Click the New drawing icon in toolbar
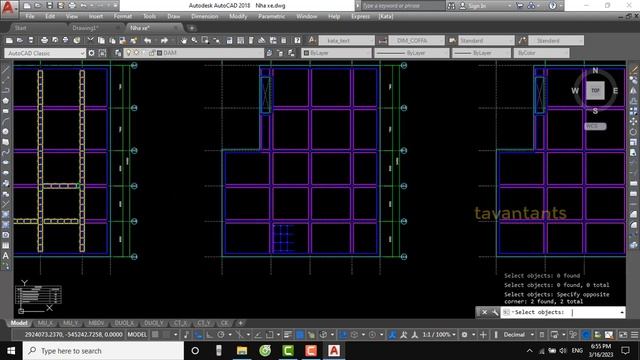640x360 pixels. point(9,40)
